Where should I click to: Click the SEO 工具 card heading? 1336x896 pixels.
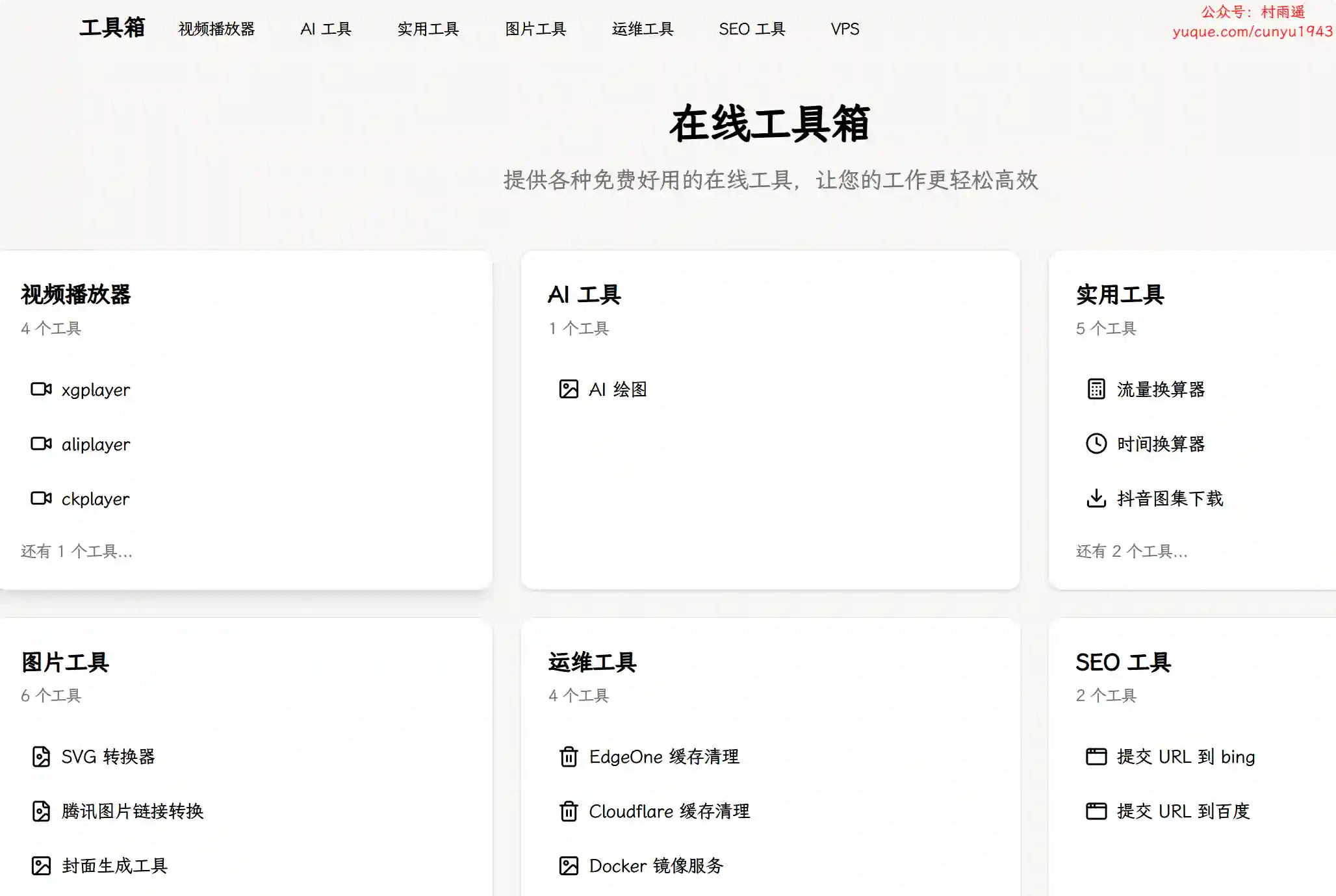coord(1123,662)
